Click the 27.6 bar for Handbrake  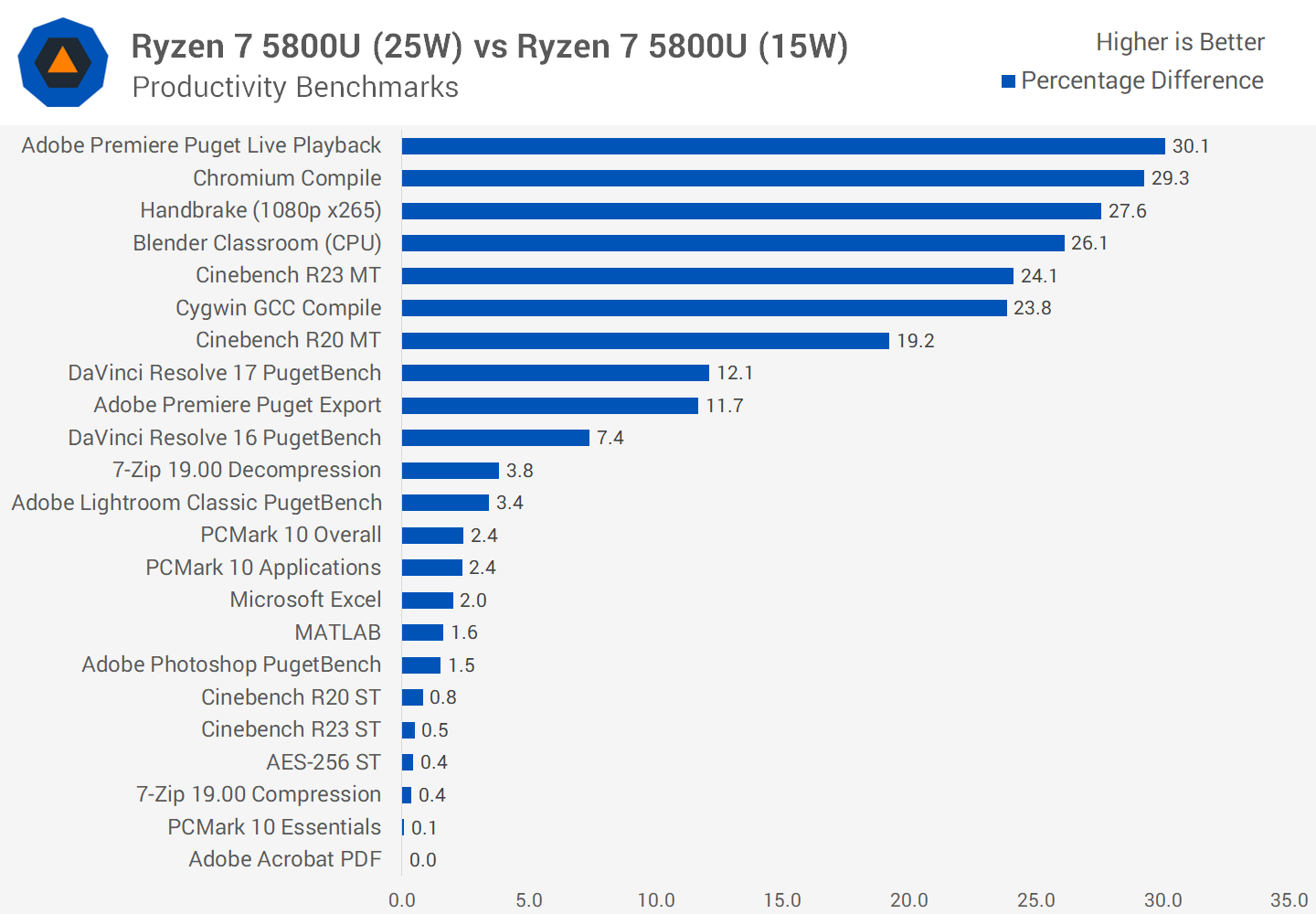pyautogui.click(x=751, y=211)
